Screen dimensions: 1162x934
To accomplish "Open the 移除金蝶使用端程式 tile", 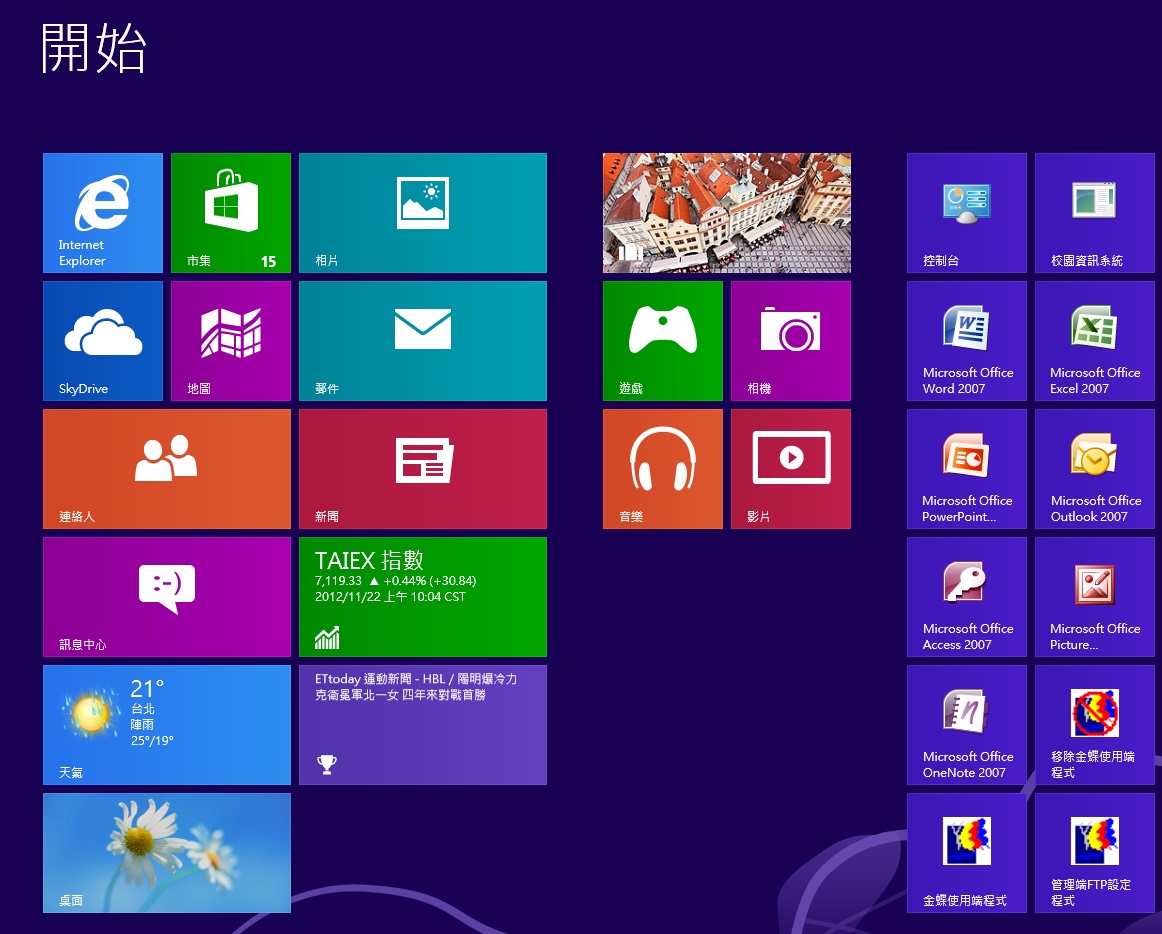I will (1095, 725).
